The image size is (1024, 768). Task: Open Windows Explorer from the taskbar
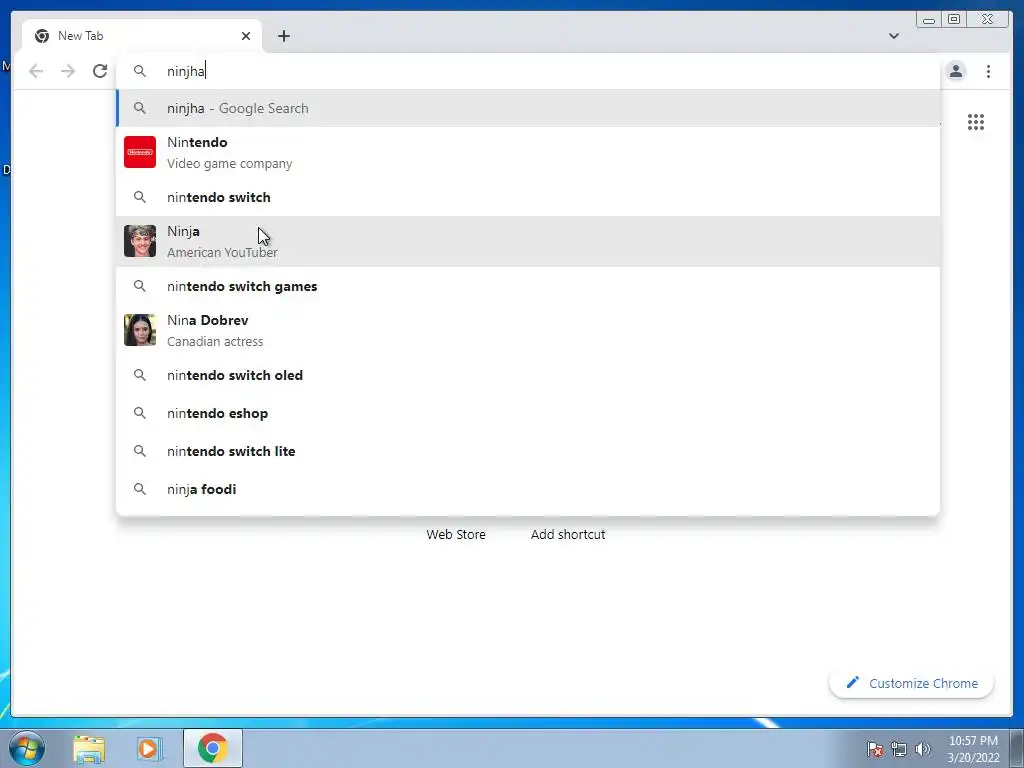point(89,748)
